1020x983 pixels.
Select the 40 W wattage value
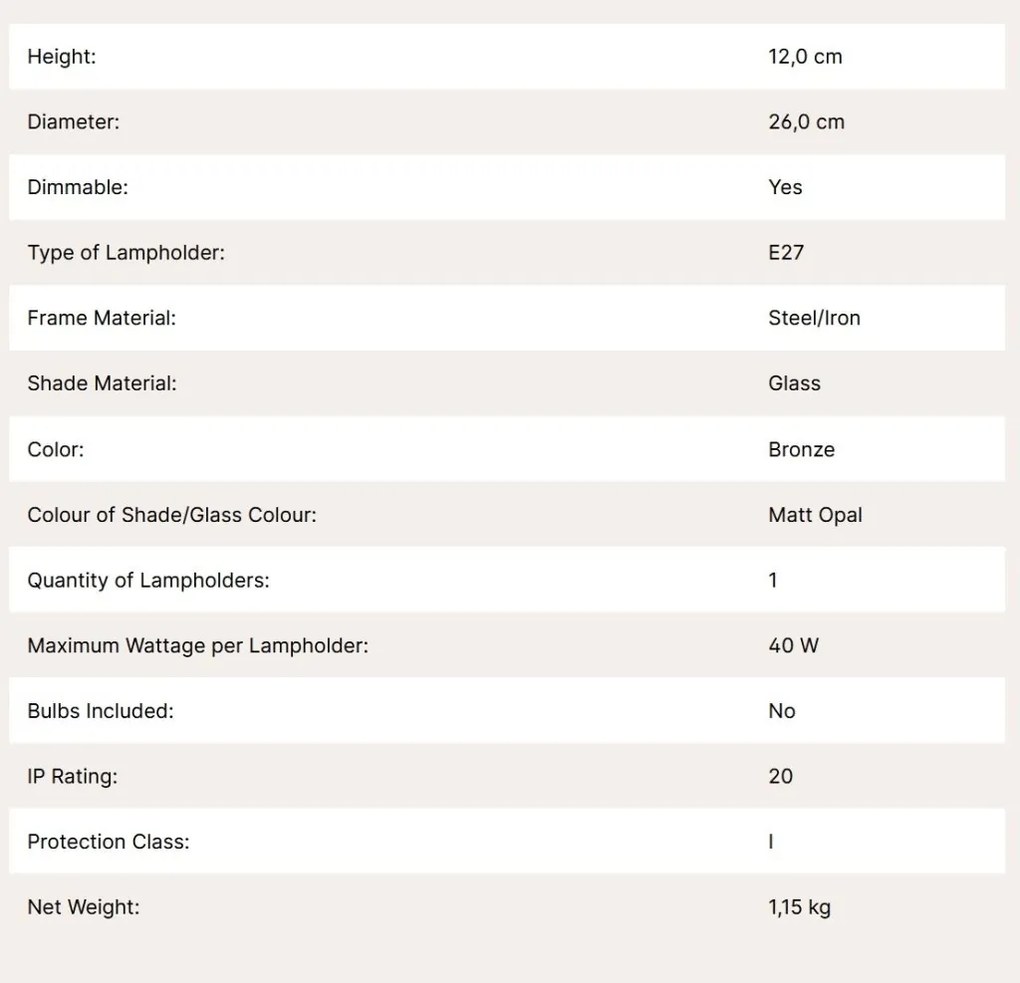(x=794, y=645)
